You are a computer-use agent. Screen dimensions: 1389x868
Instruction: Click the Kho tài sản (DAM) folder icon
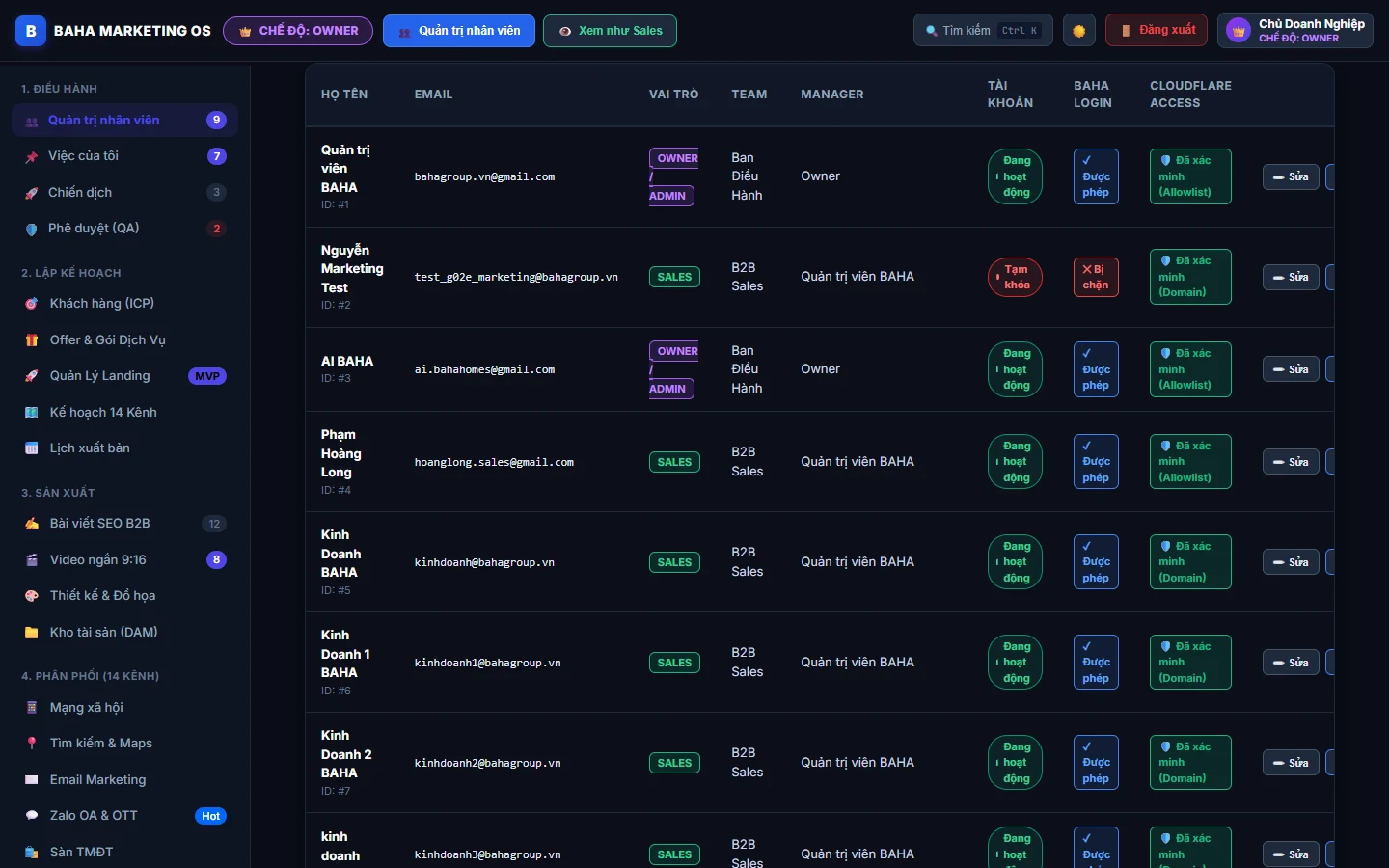coord(32,633)
